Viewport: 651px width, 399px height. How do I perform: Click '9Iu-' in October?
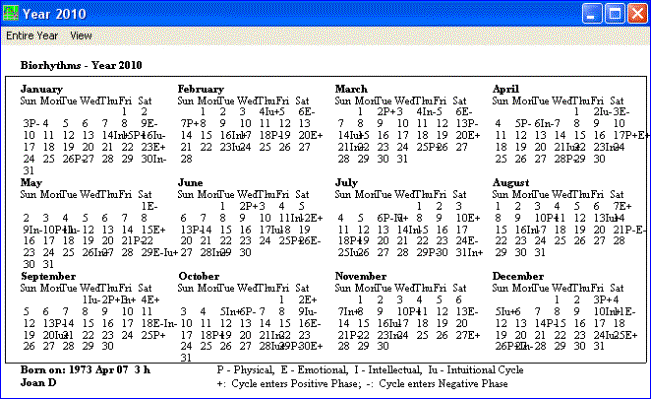click(x=308, y=311)
